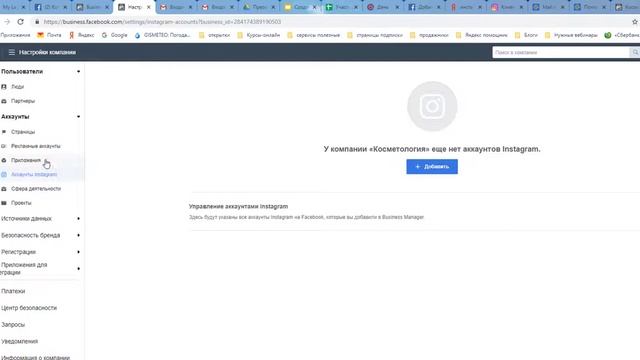Switch to the first Facebook browser tab
The height and width of the screenshot is (360, 640).
pyautogui.click(x=51, y=7)
